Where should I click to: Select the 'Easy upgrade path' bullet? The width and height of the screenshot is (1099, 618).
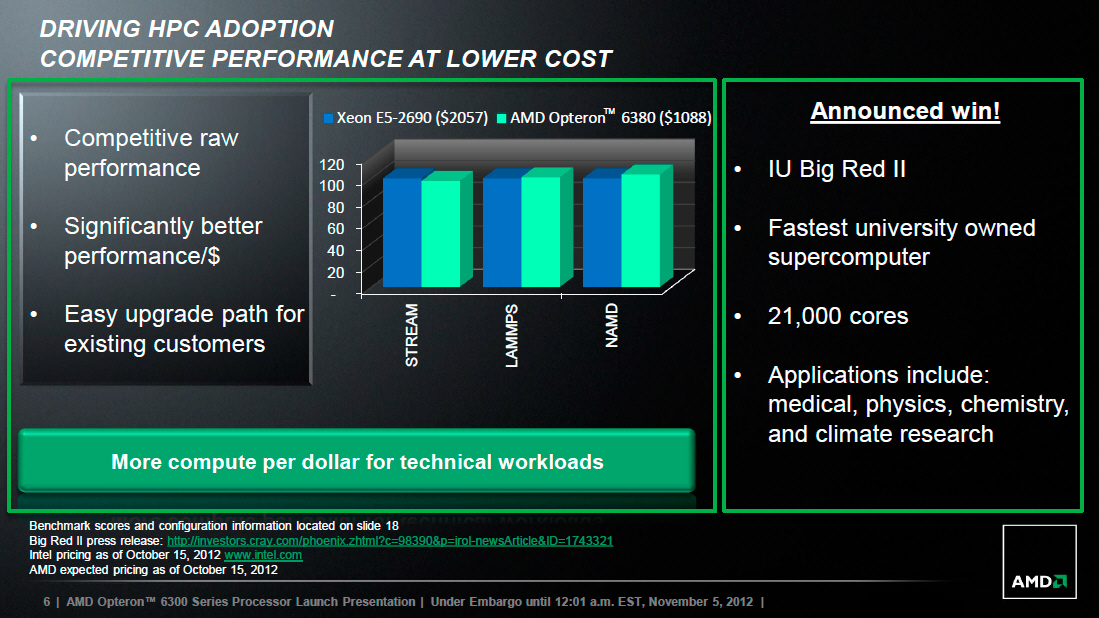pyautogui.click(x=184, y=329)
